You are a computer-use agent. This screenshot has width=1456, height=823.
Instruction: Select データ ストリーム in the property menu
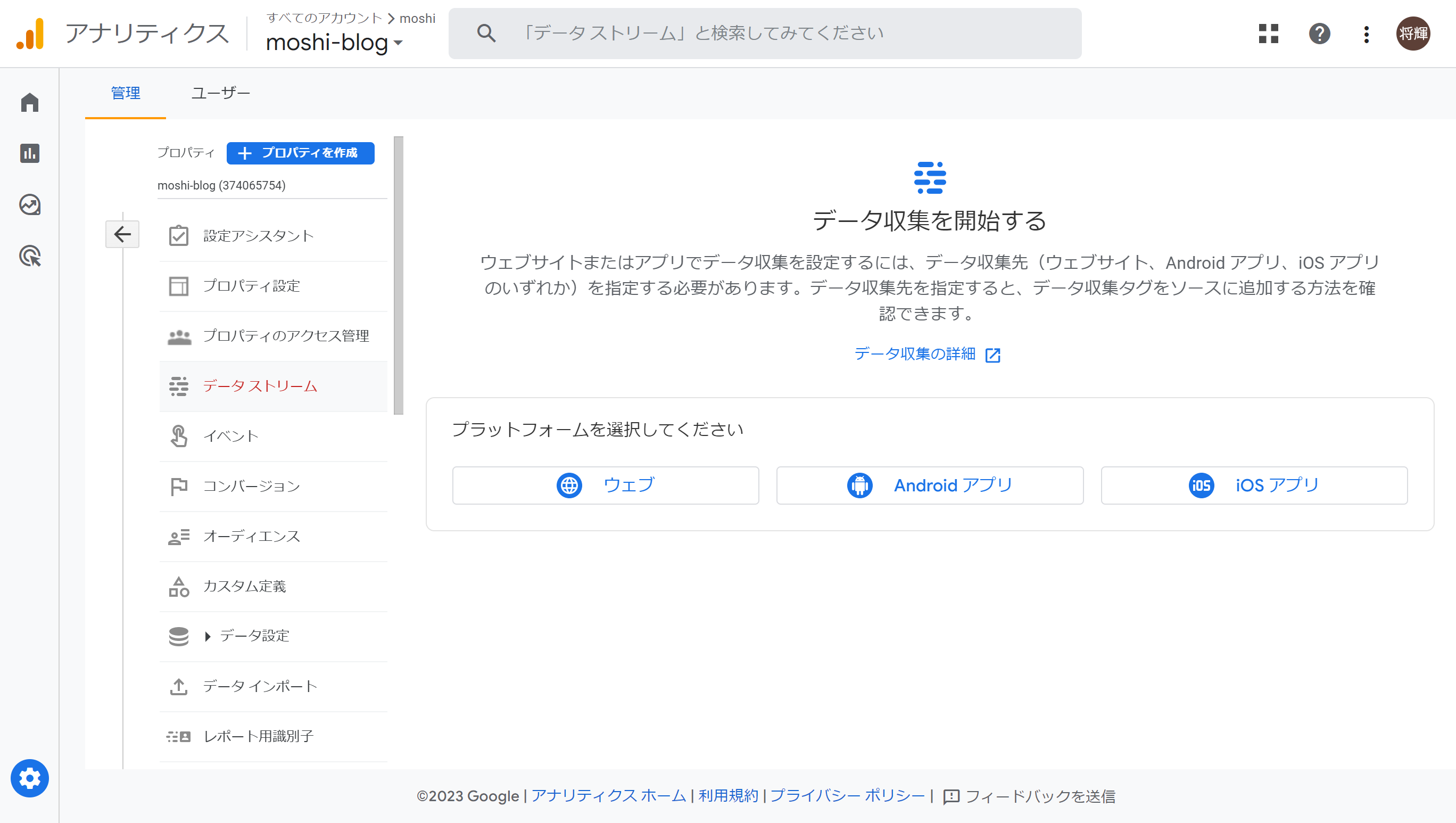pos(260,386)
